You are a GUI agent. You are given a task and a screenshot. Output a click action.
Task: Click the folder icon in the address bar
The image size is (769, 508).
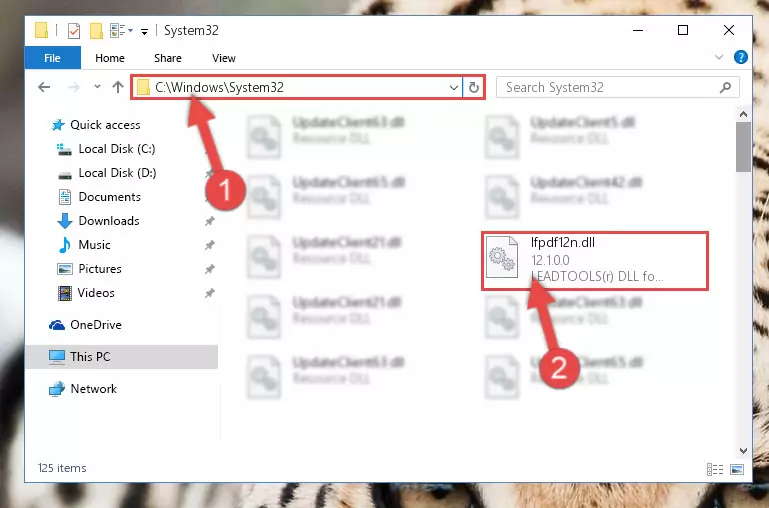click(x=143, y=87)
